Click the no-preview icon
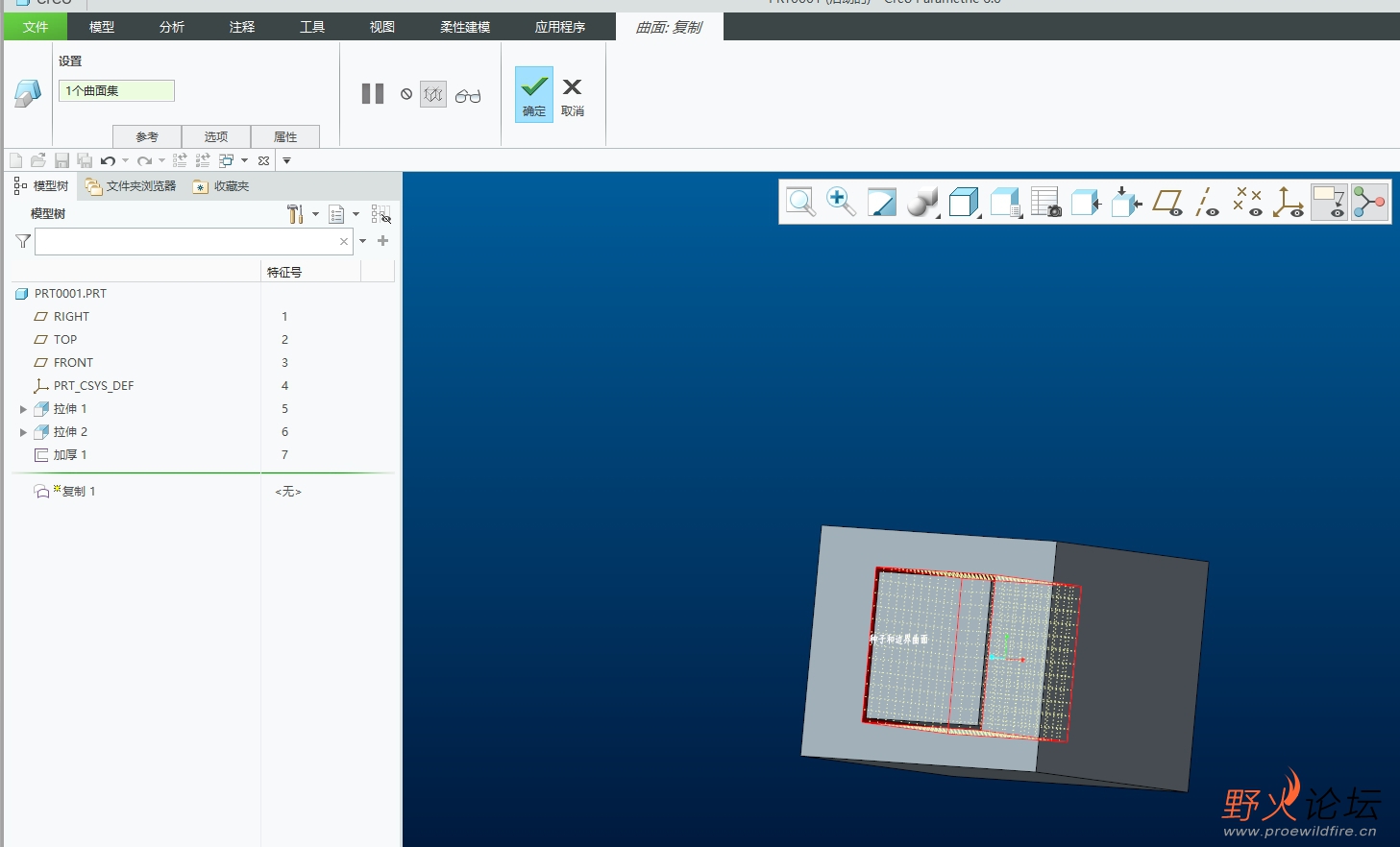 point(406,94)
